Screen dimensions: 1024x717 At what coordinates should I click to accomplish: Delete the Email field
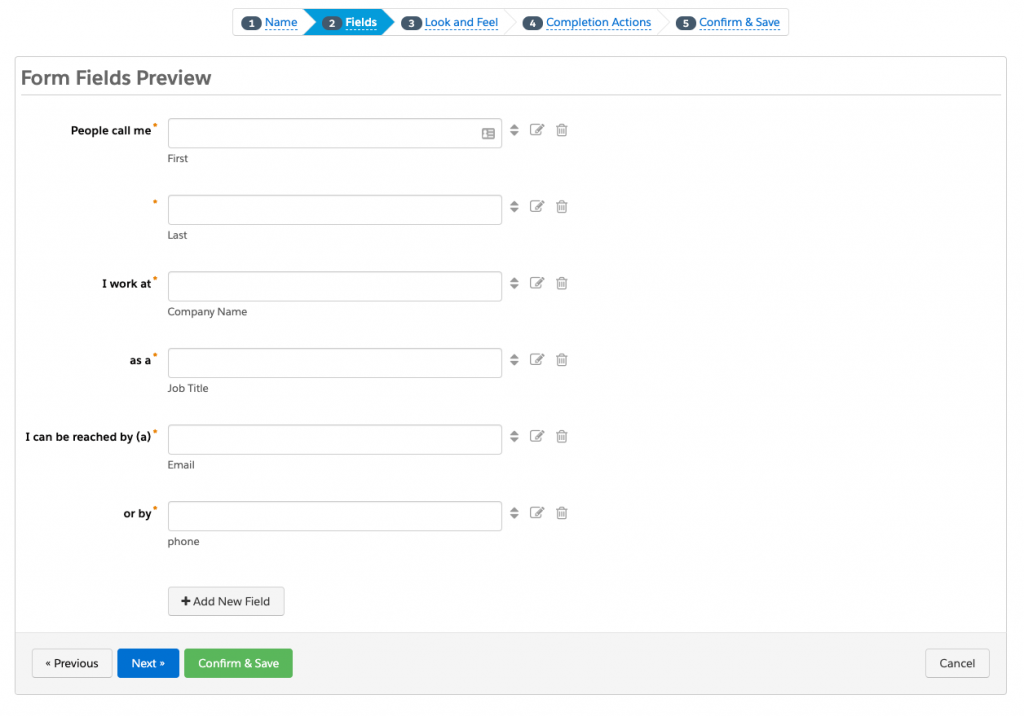(x=561, y=436)
